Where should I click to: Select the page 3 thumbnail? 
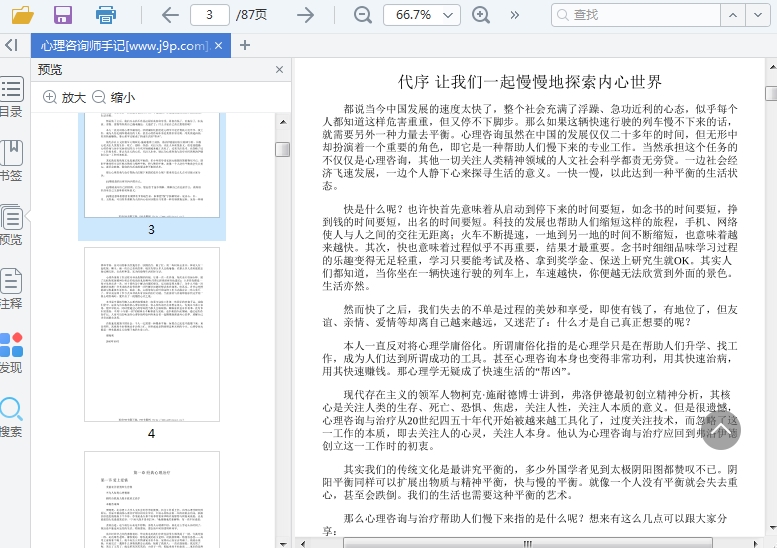[x=152, y=176]
